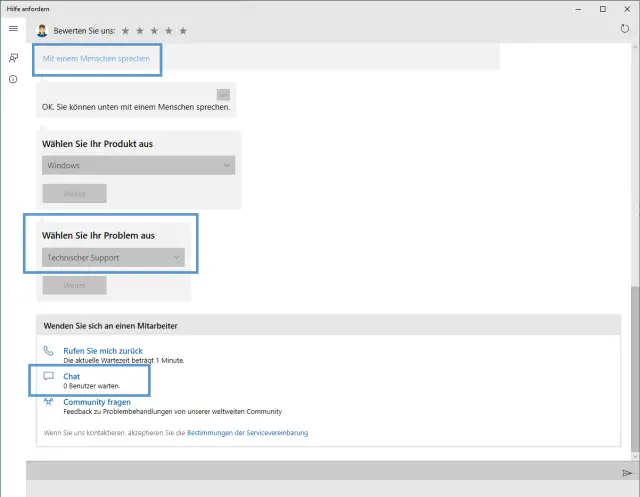Viewport: 640px width, 497px height.
Task: Click the virtual agent avatar icon
Action: 42,30
